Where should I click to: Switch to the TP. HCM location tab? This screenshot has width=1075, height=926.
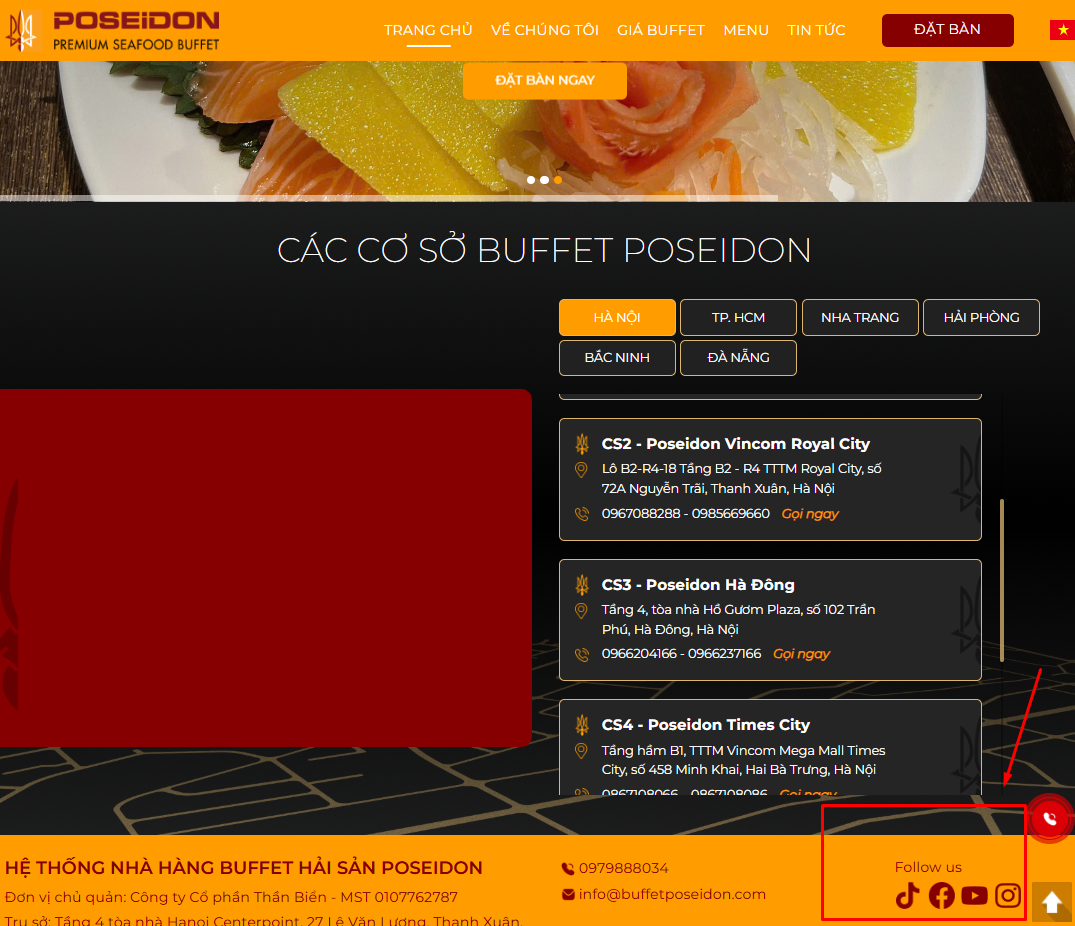[738, 317]
